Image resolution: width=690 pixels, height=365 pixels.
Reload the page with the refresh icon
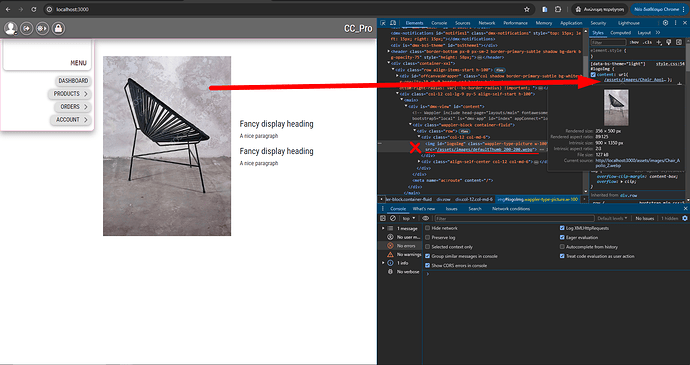[x=34, y=9]
